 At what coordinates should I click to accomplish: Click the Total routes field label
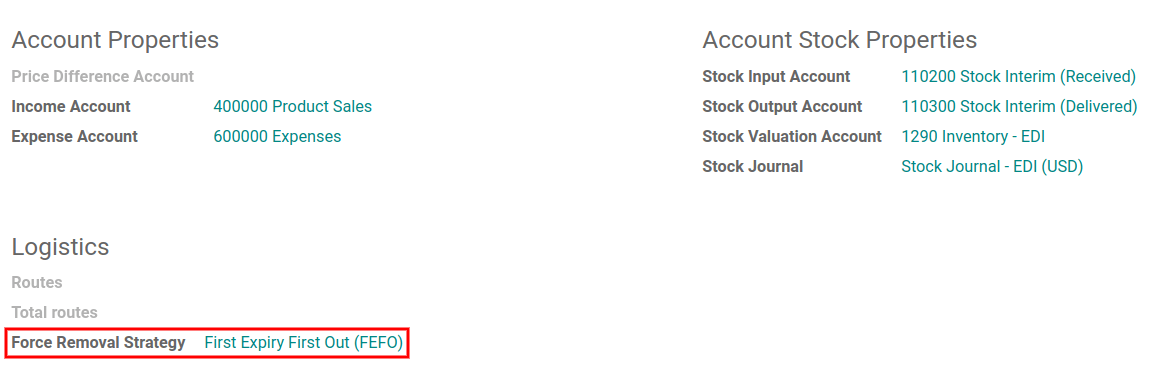54,313
